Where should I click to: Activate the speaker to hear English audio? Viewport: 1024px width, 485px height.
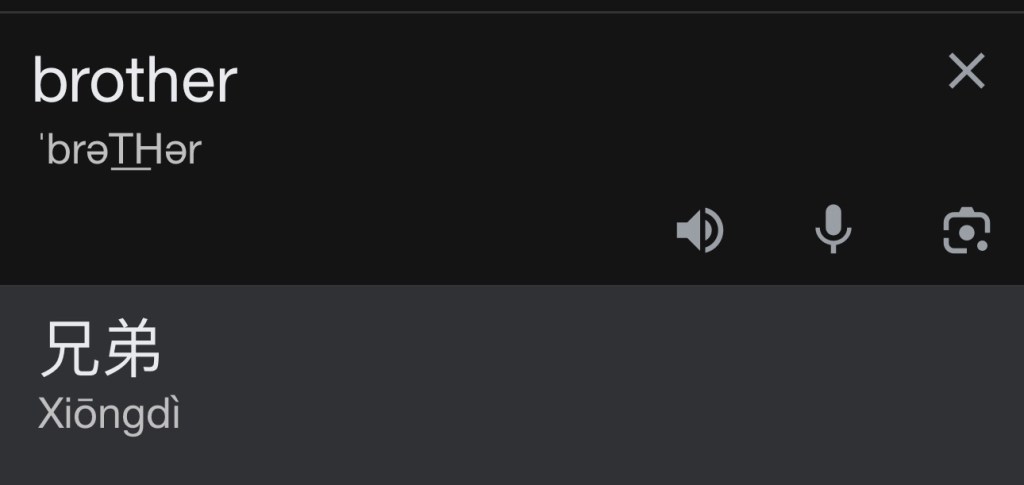click(x=699, y=230)
